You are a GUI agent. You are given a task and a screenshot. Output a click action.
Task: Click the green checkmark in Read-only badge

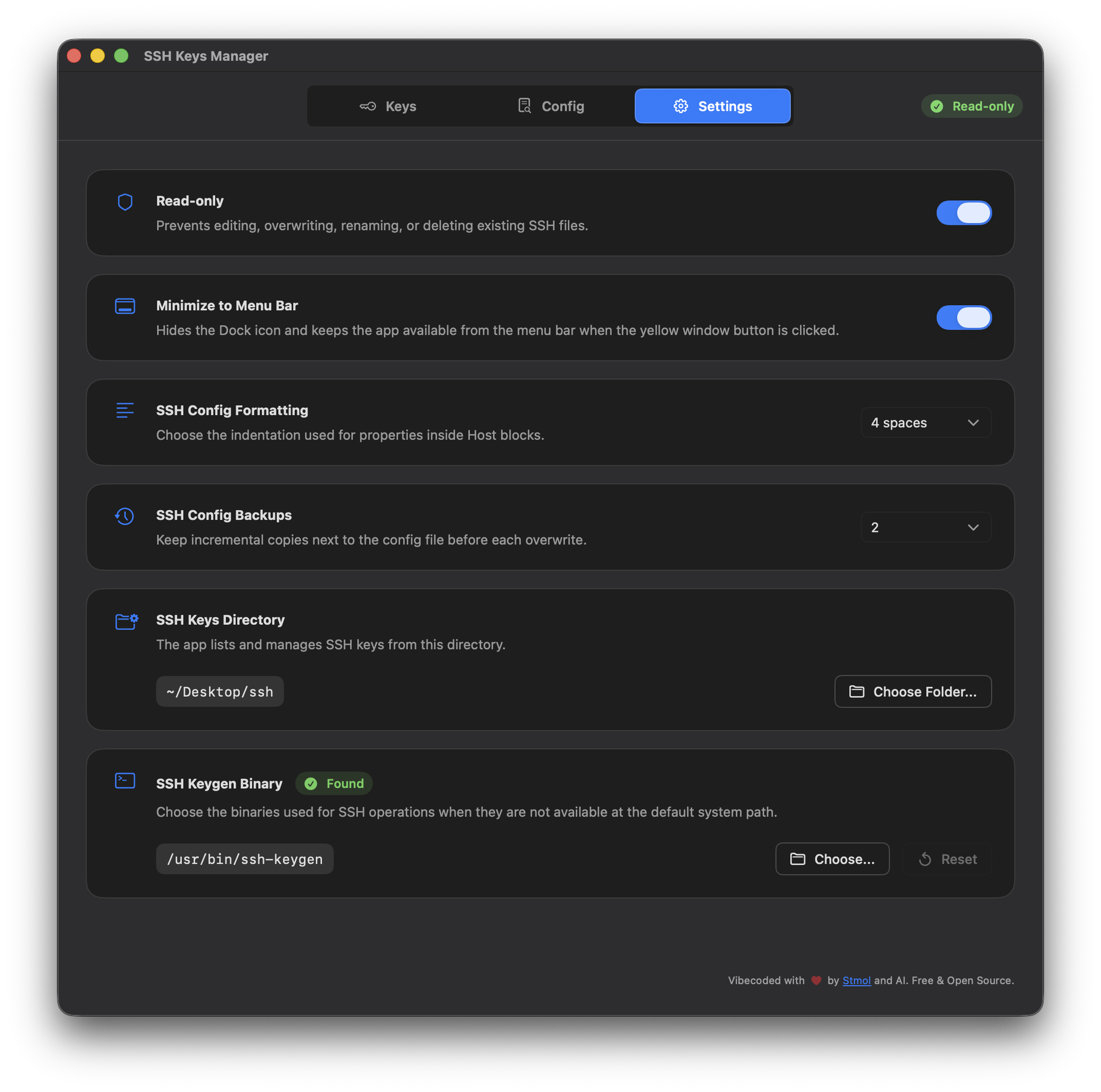(937, 106)
